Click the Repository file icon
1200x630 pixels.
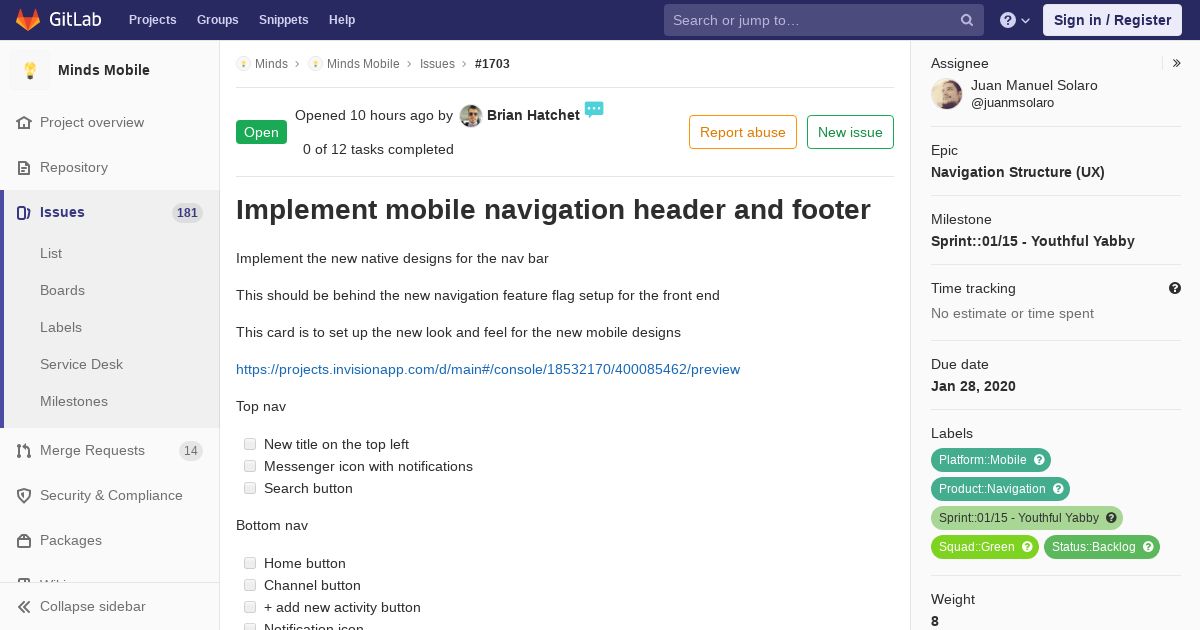tap(24, 168)
